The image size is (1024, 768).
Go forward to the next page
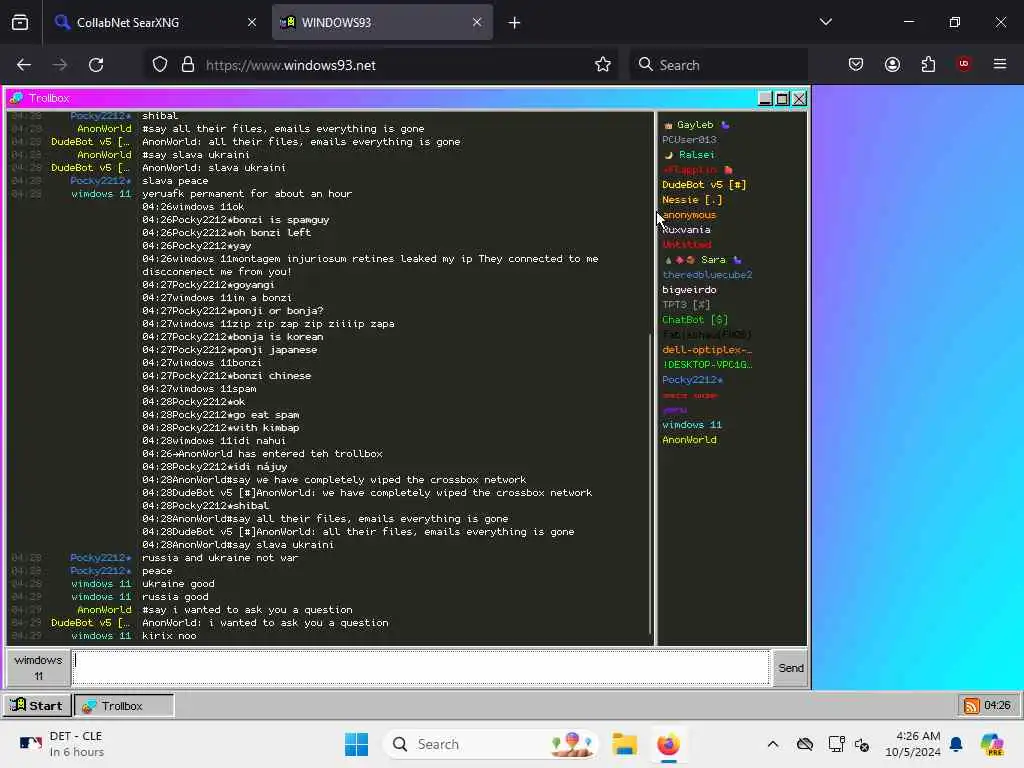pos(60,65)
